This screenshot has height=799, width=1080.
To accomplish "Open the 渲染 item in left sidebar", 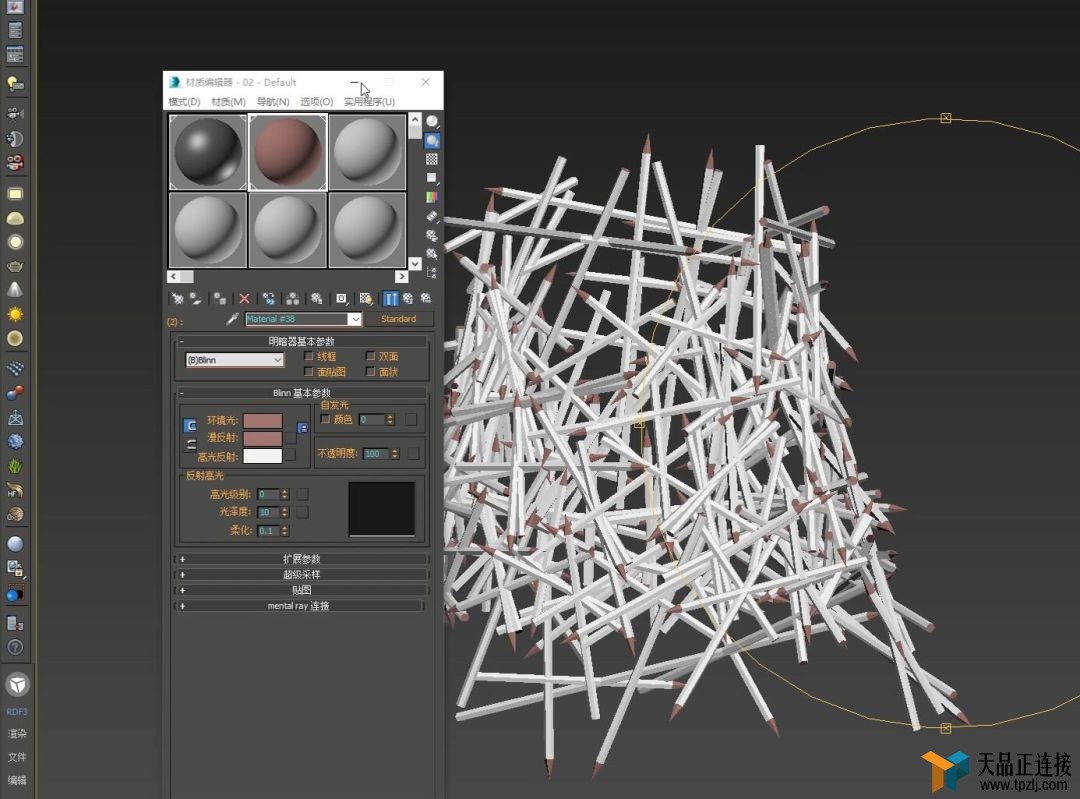I will pyautogui.click(x=17, y=734).
